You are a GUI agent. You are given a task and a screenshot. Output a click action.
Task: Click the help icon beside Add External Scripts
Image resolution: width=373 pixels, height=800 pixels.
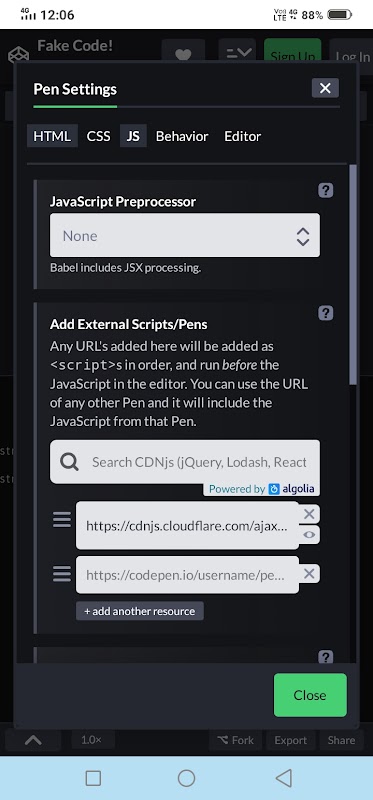click(326, 313)
